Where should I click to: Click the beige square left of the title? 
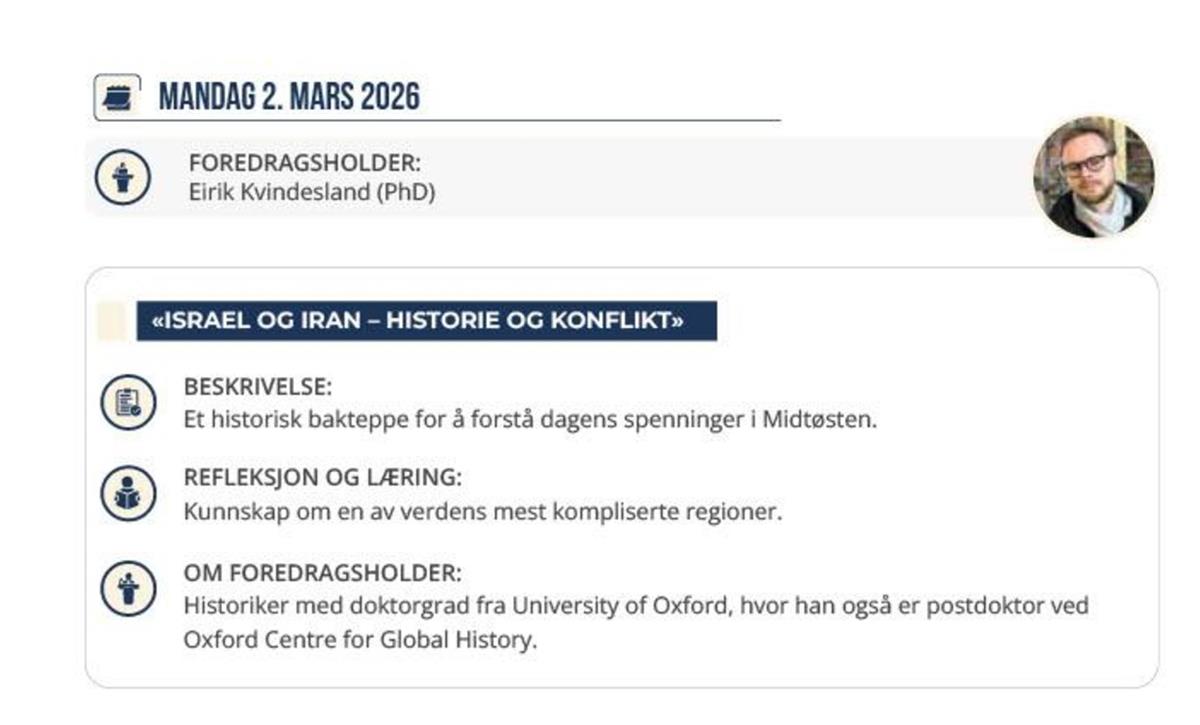click(111, 322)
